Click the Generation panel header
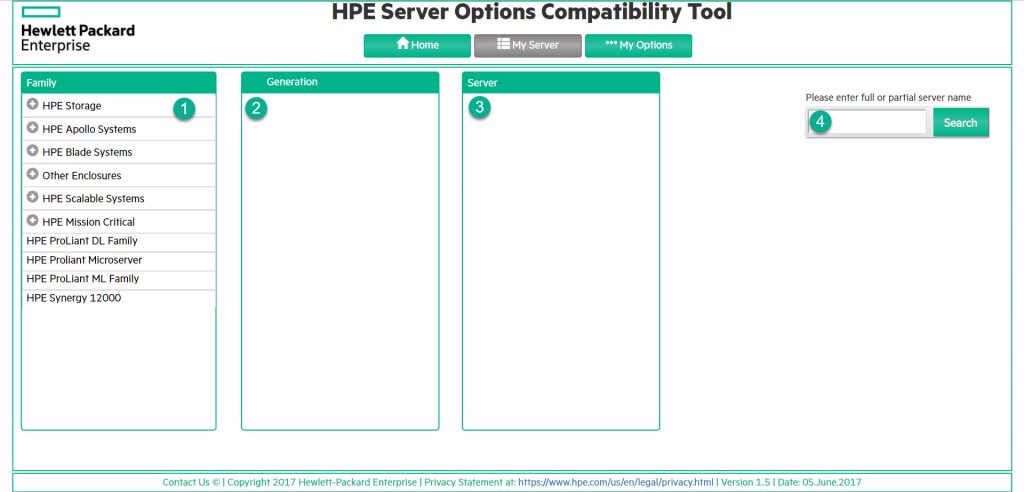Viewport: 1024px width, 492px height. coord(340,82)
